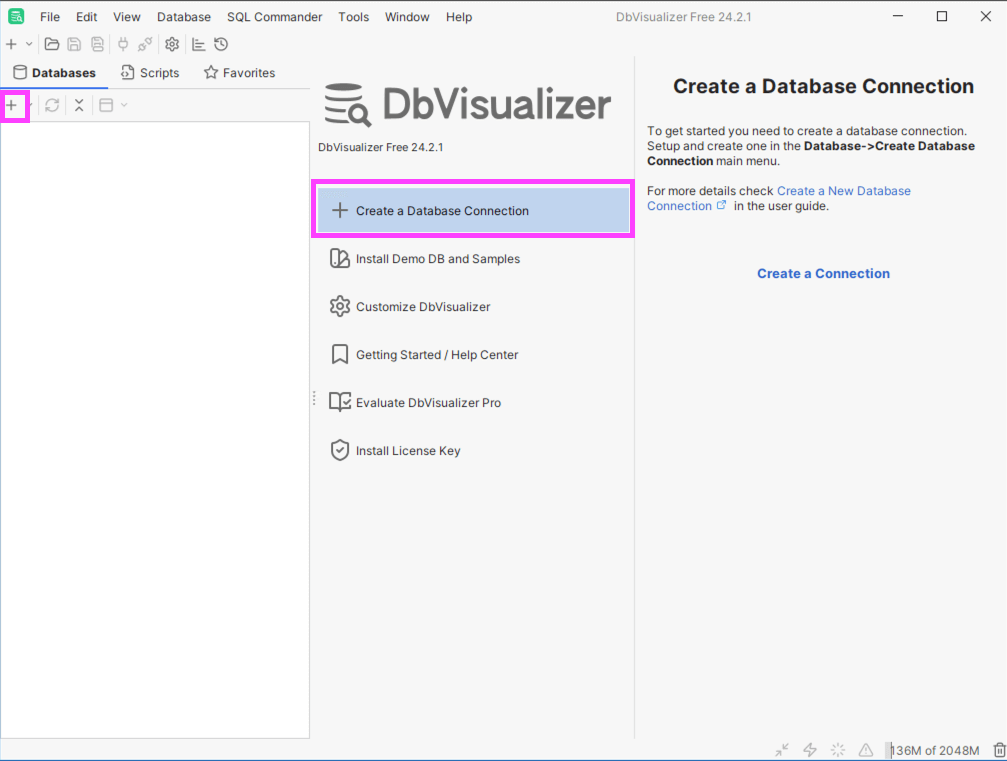Expand dropdown arrow next to main toolbar plus

coord(29,44)
